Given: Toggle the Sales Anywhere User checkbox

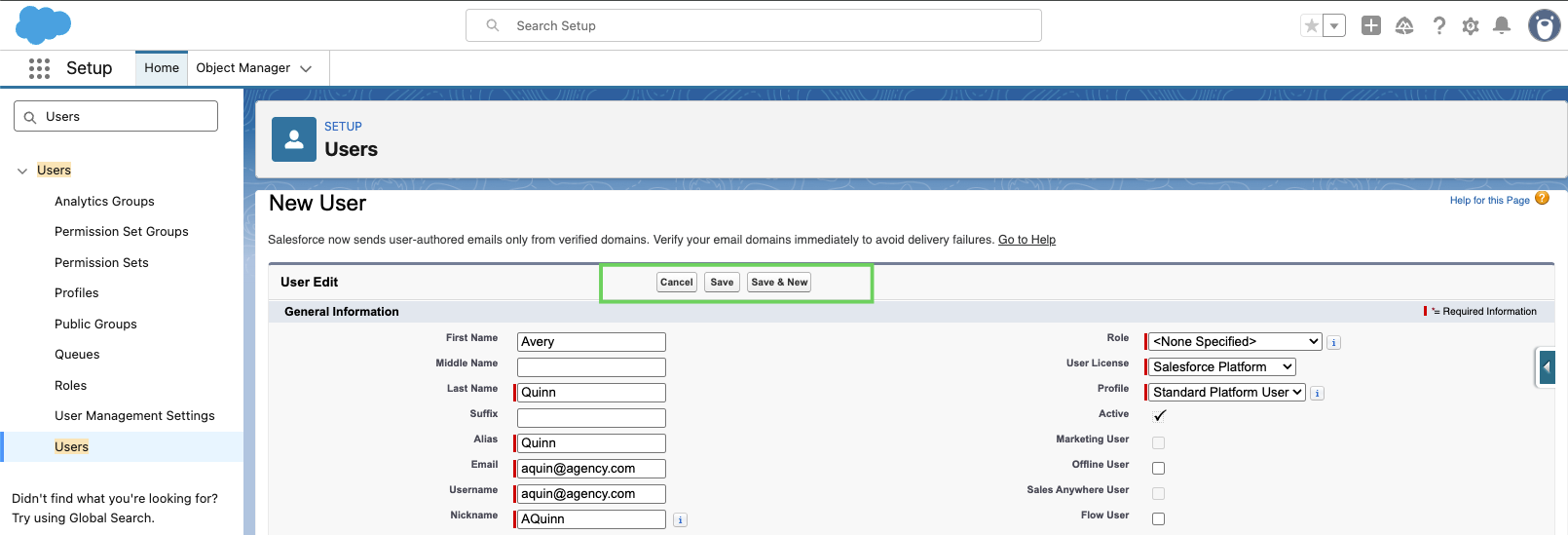Looking at the screenshot, I should click(1158, 493).
